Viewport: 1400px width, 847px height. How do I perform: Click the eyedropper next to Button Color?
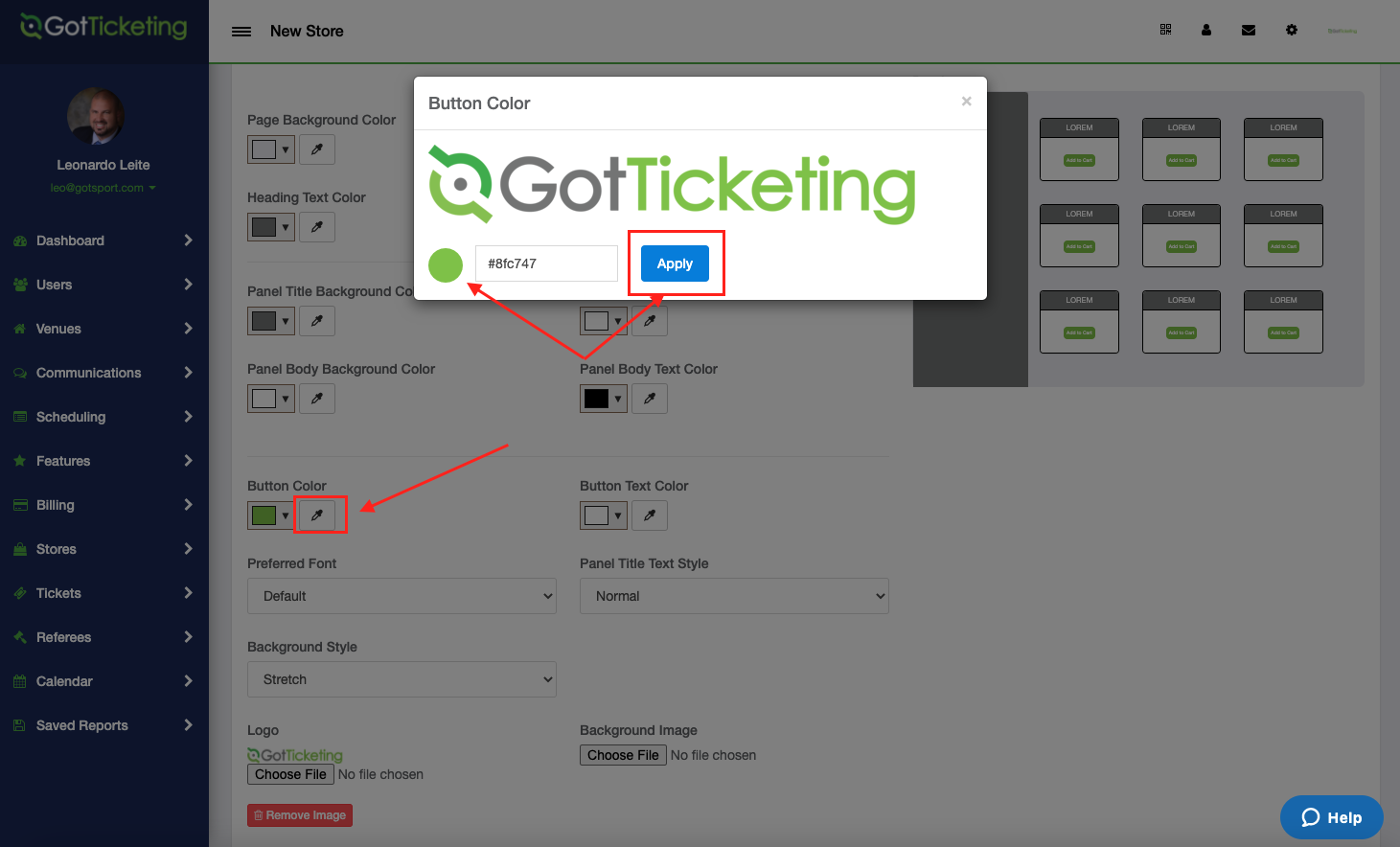click(x=317, y=515)
